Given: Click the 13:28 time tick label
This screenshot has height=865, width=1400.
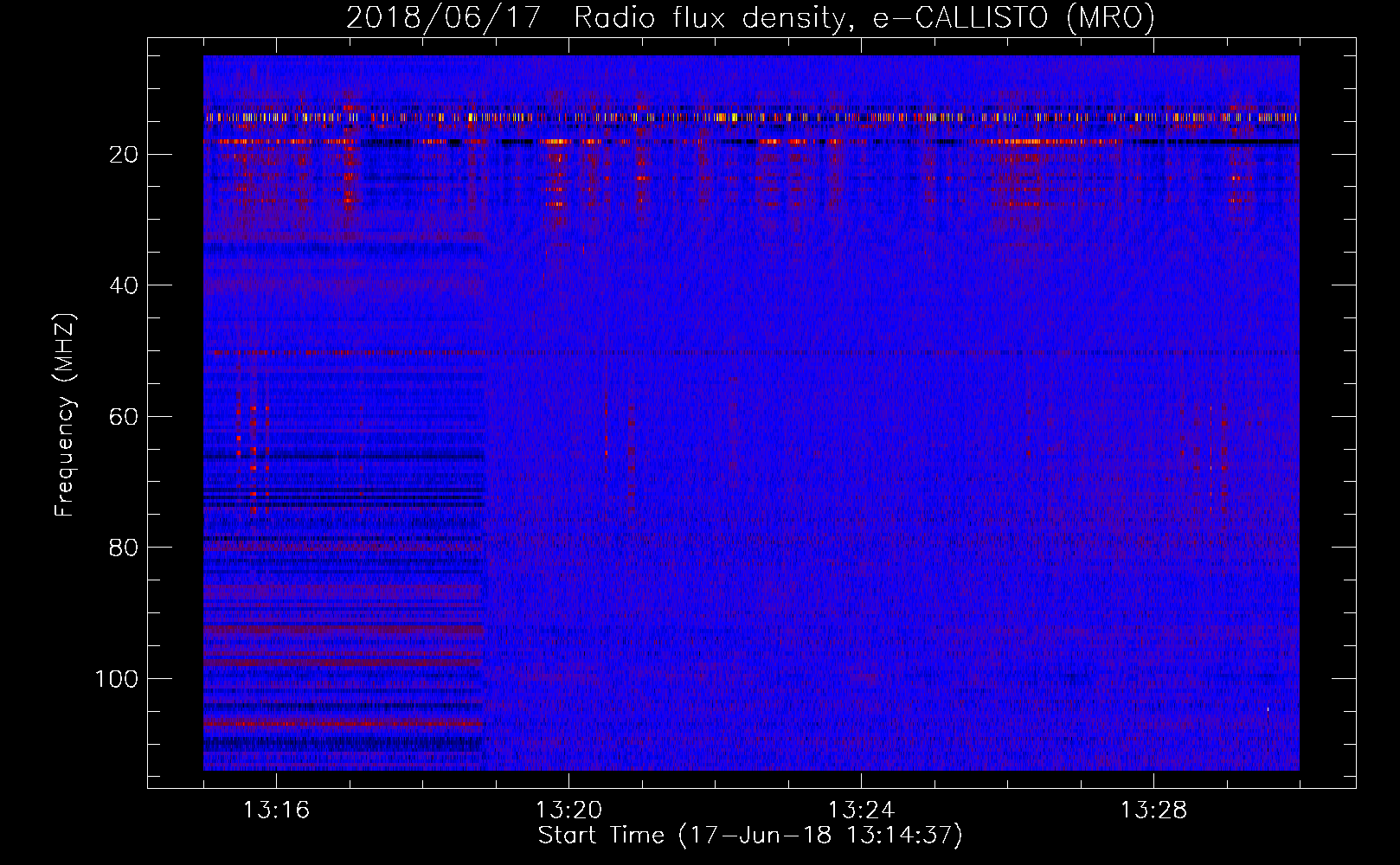Looking at the screenshot, I should [1153, 811].
